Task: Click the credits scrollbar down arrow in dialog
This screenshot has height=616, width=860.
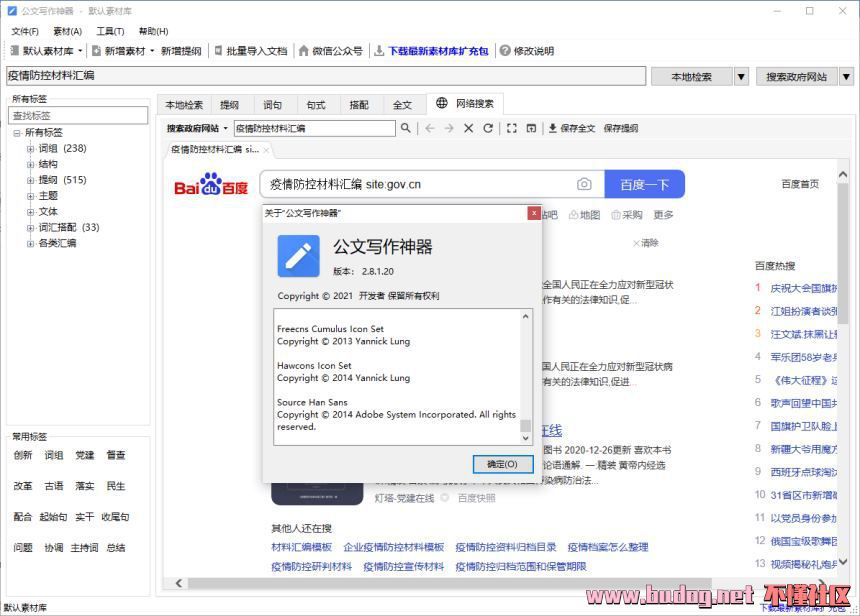Action: click(x=525, y=438)
